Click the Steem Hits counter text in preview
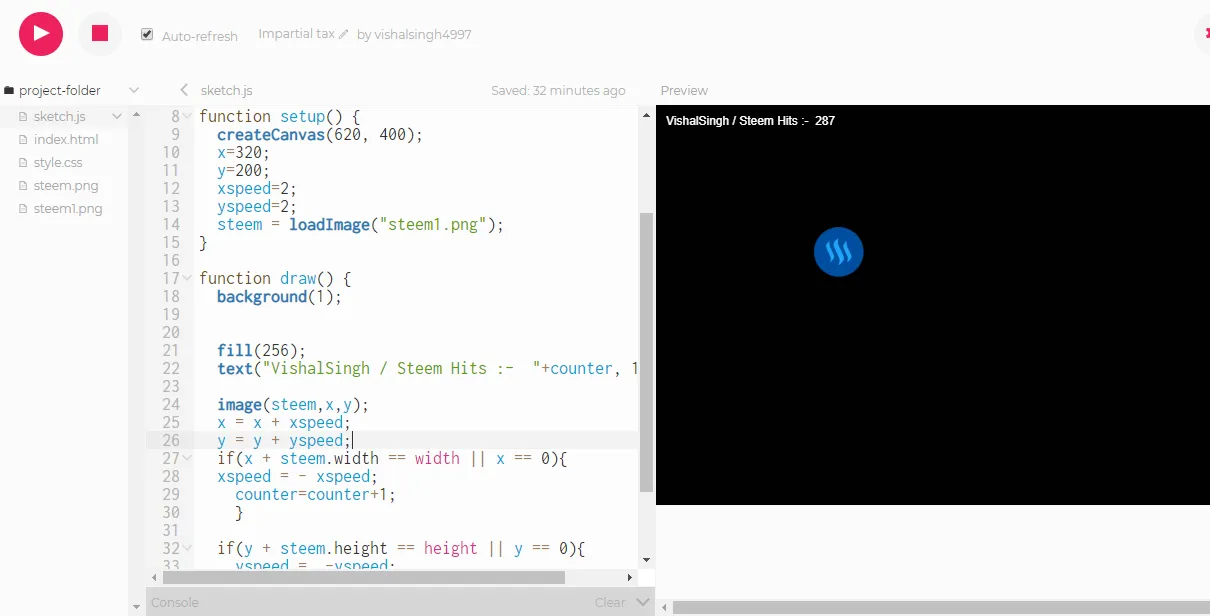1210x616 pixels. coord(750,121)
